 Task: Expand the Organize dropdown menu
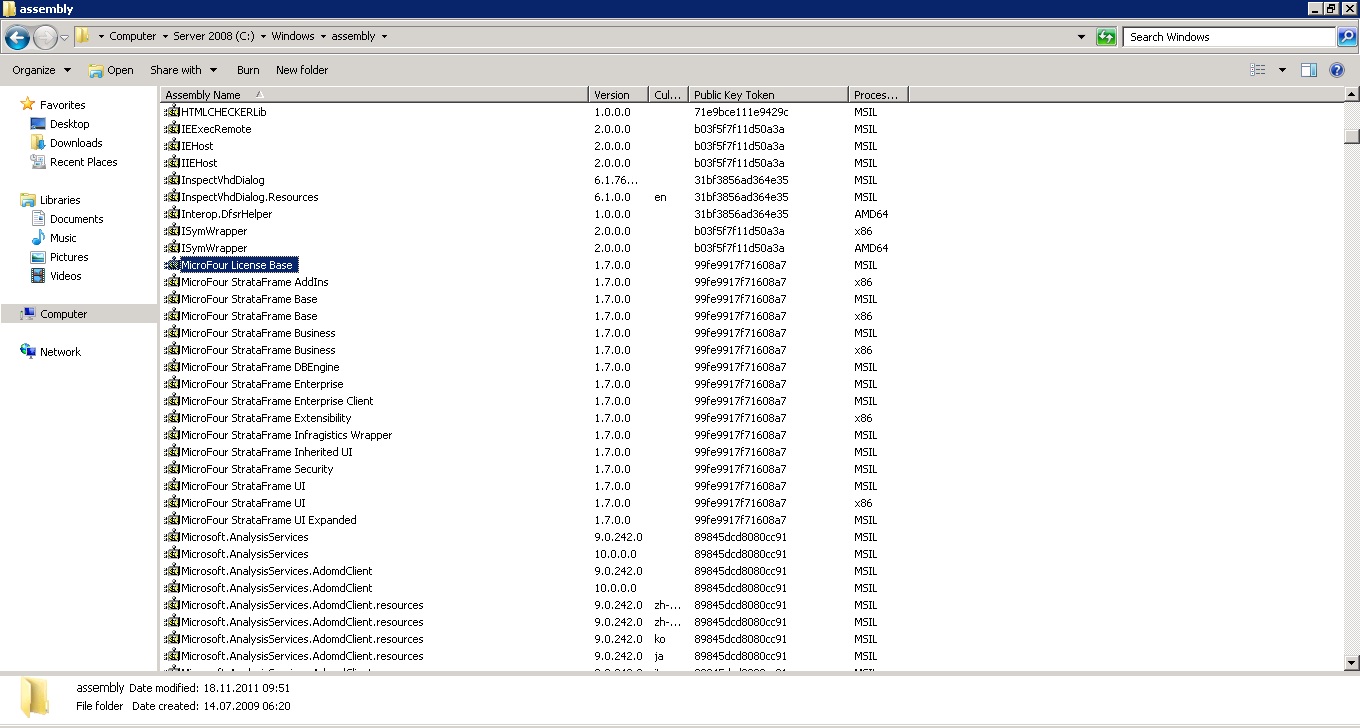click(41, 70)
